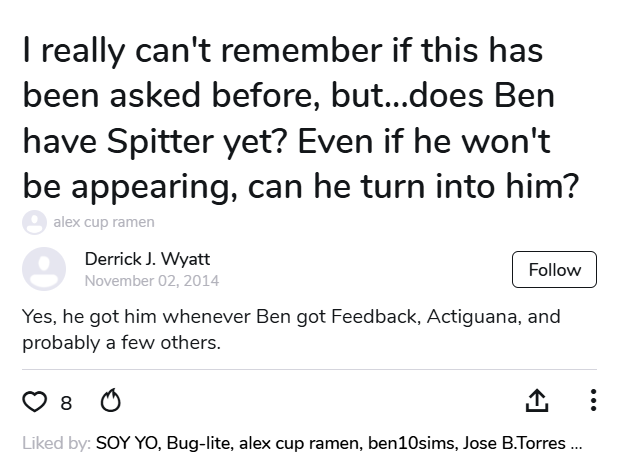This screenshot has width=618, height=464.
Task: Open alex cup ramen asker profile
Action: point(103,221)
